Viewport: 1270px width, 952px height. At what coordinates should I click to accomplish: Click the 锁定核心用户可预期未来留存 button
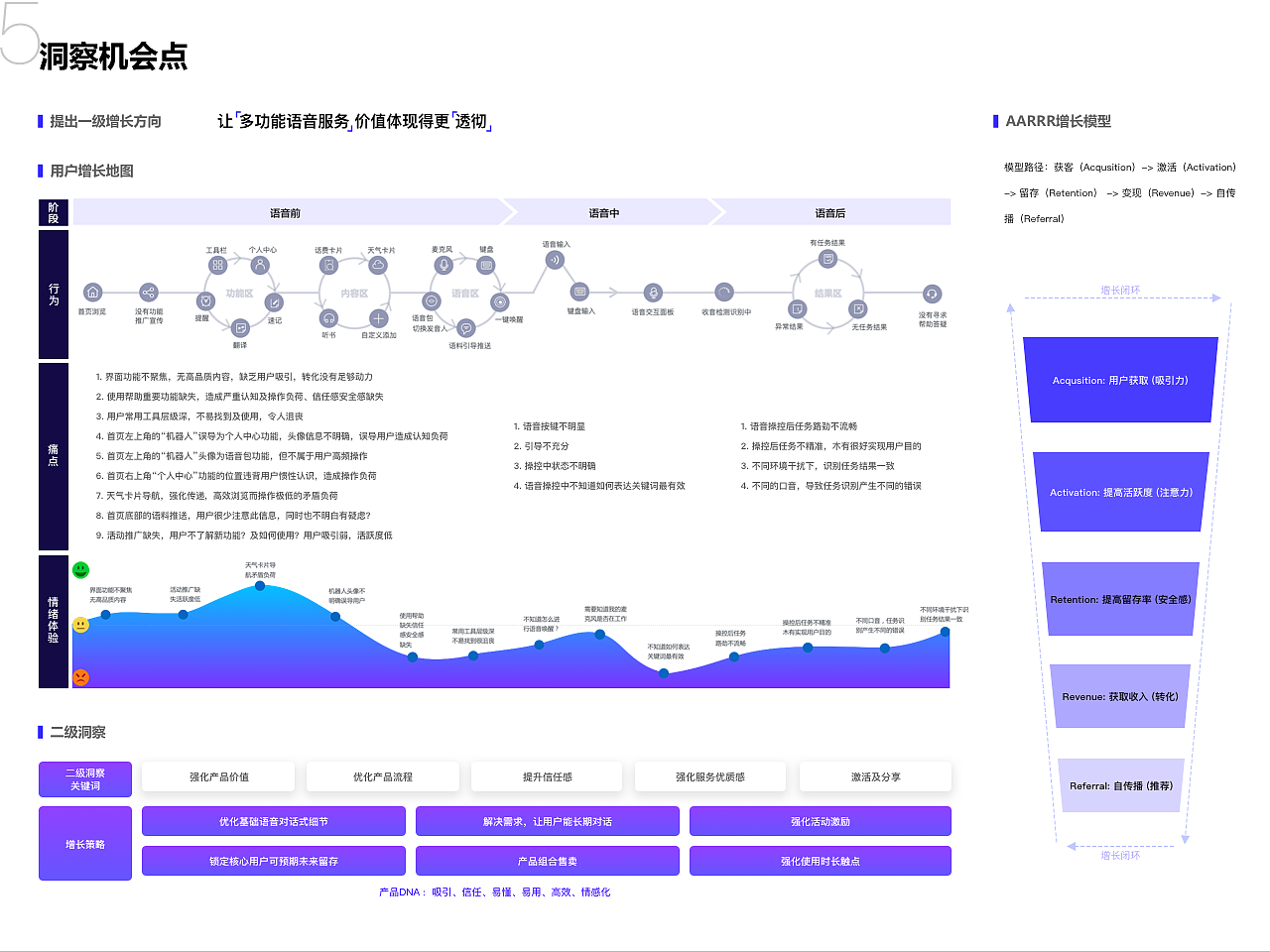(x=274, y=861)
